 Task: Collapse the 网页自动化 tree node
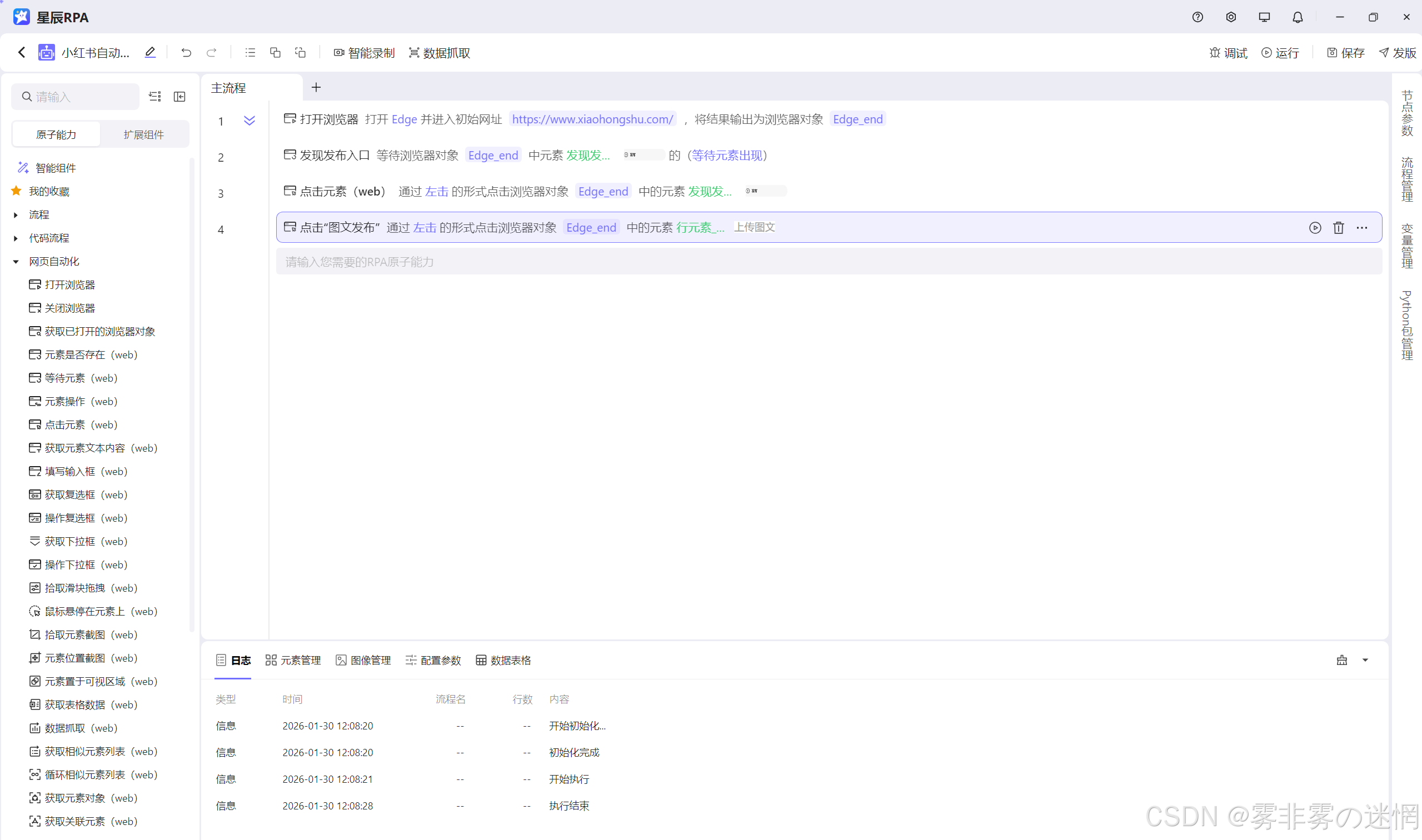pyautogui.click(x=16, y=262)
